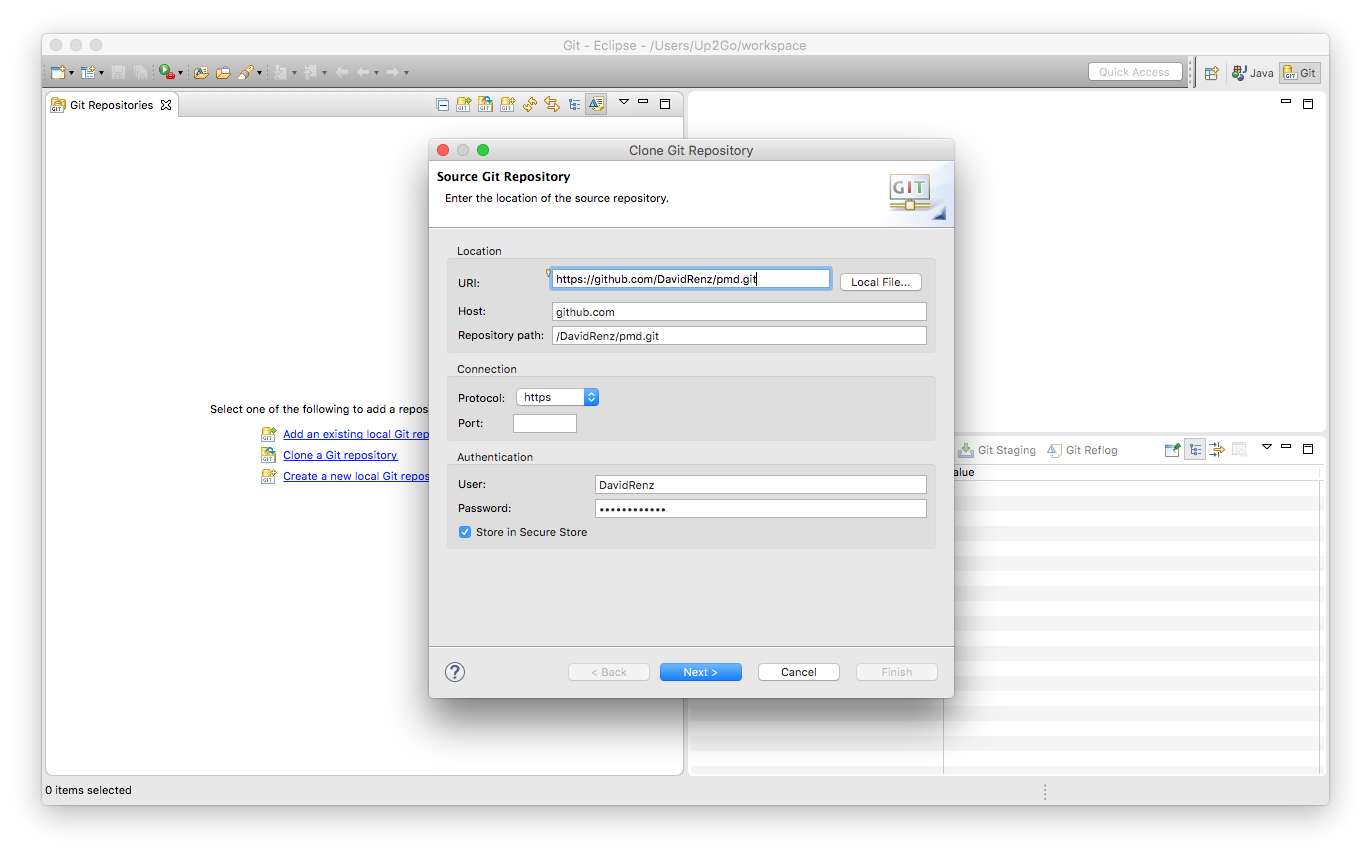Click the Help question mark icon
Screen dimensions: 1371x855
point(455,672)
